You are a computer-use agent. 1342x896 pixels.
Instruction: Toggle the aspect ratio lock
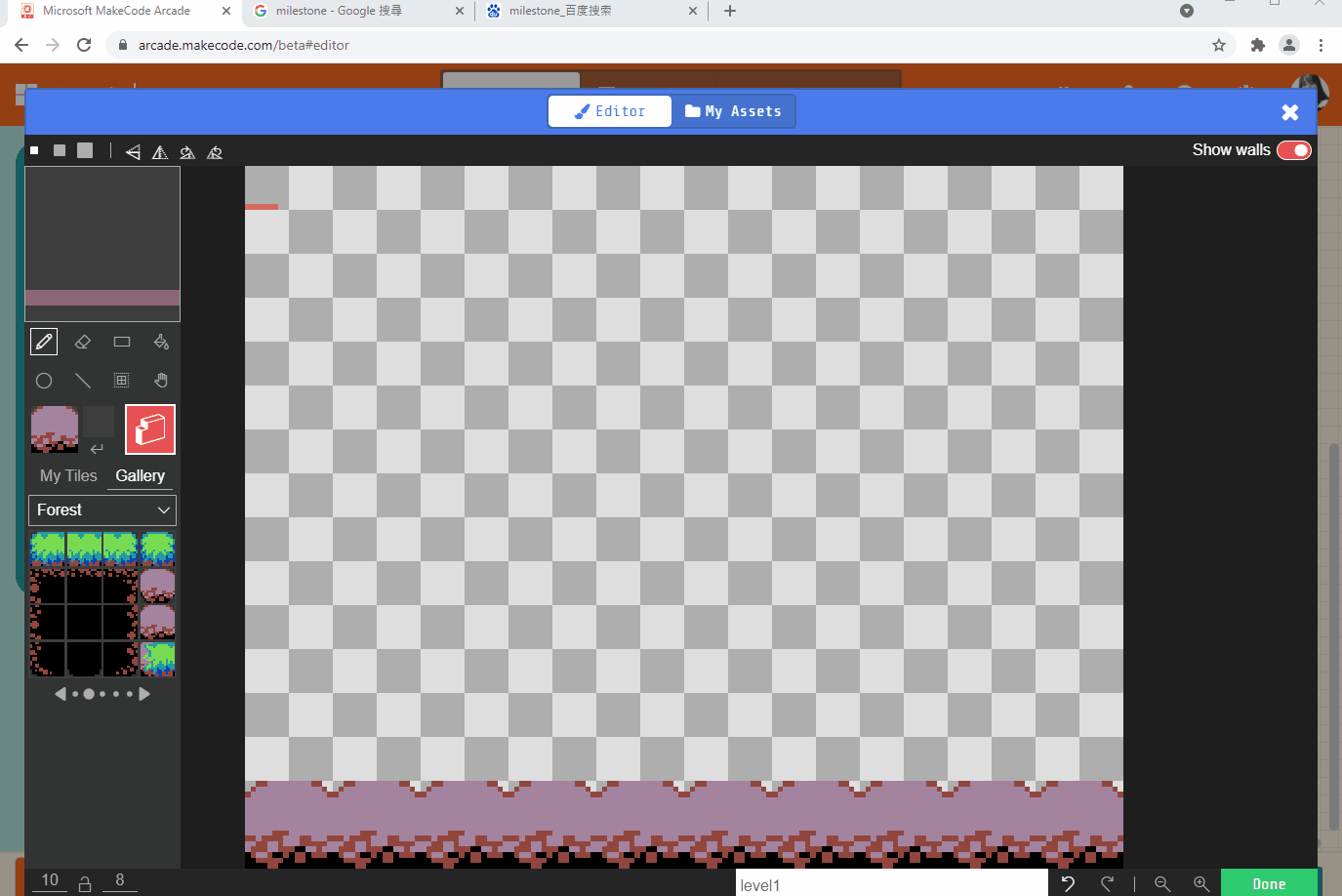(x=84, y=881)
